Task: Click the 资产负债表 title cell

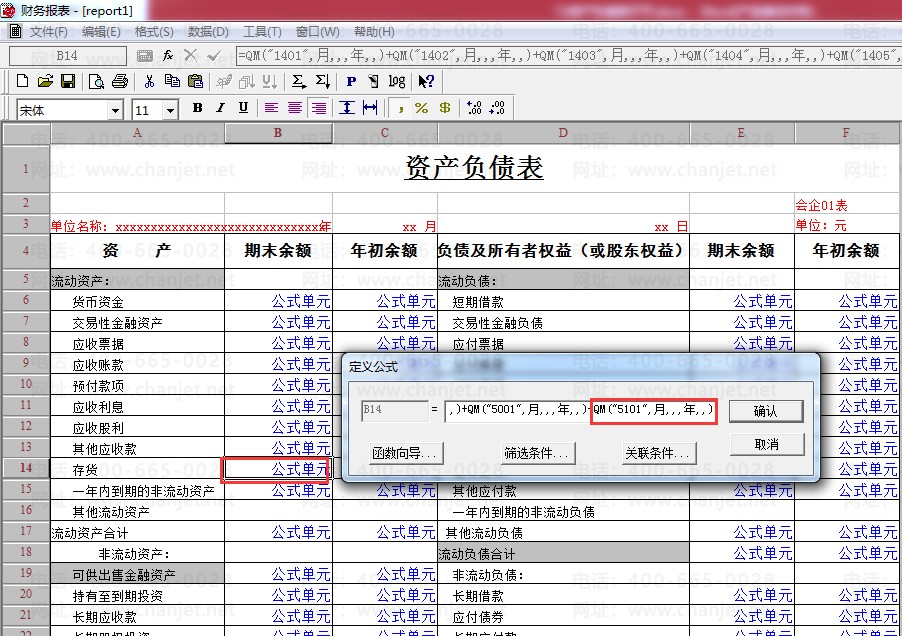Action: [474, 168]
